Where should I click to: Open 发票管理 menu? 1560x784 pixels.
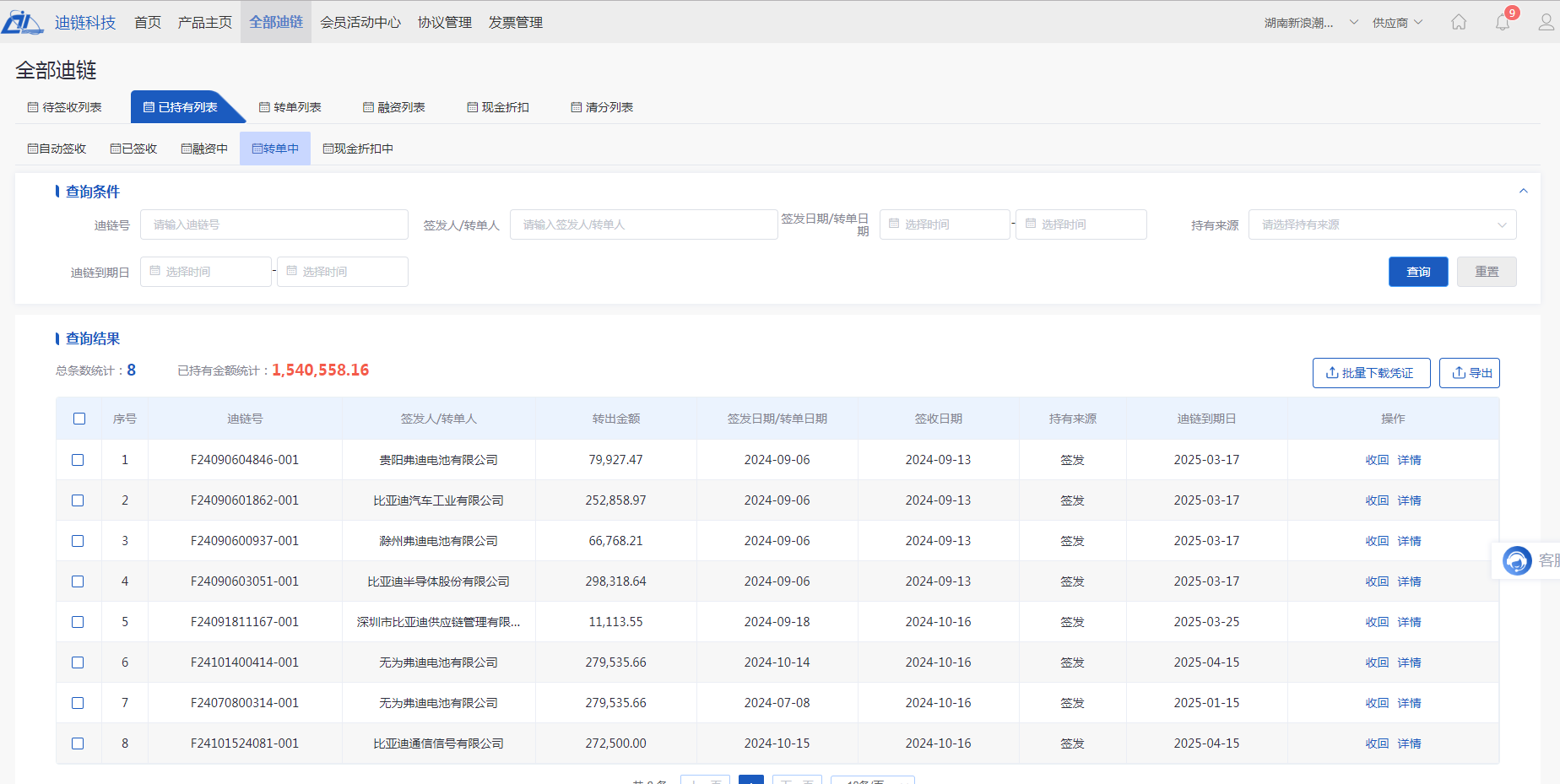(516, 23)
